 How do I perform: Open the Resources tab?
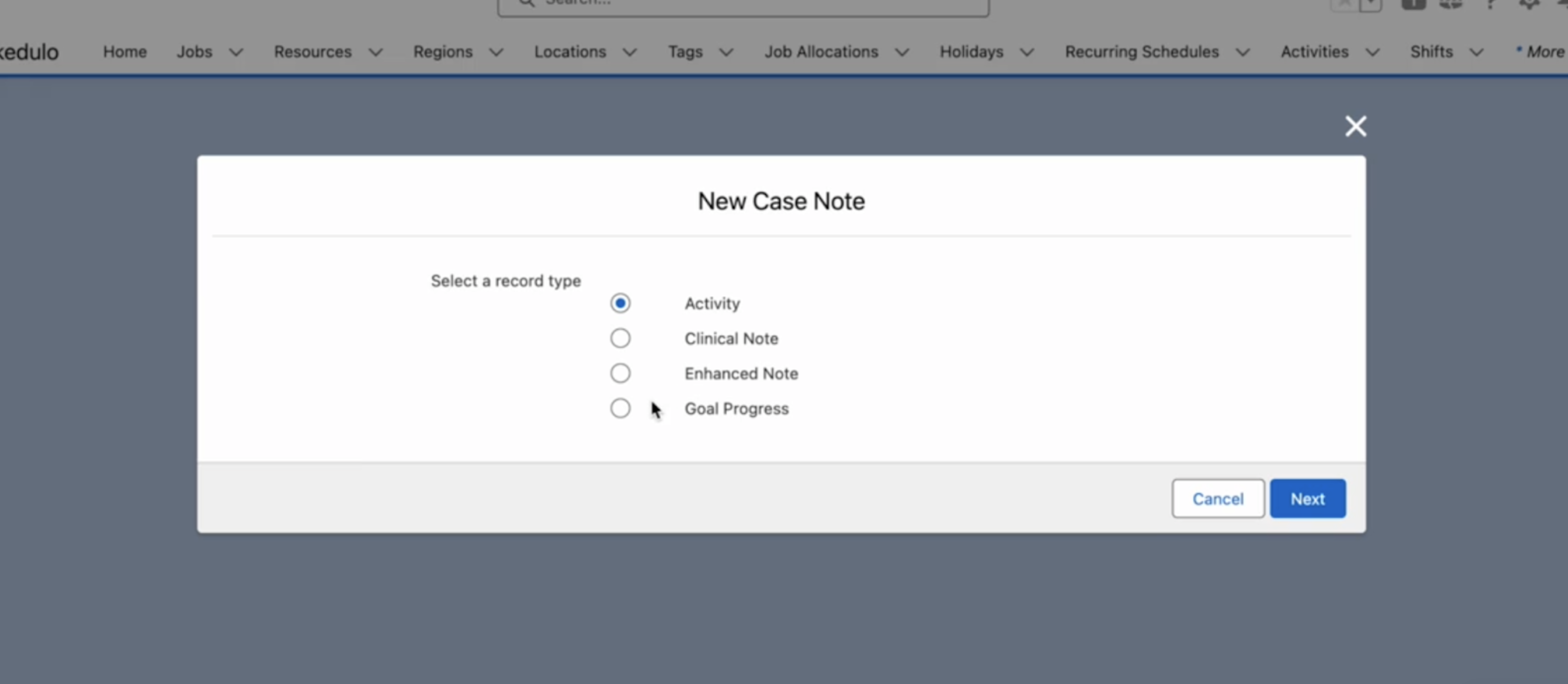(313, 52)
